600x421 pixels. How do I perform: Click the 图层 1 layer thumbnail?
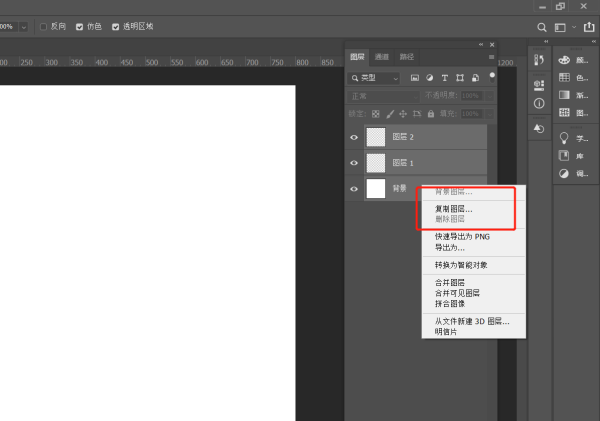tap(376, 162)
